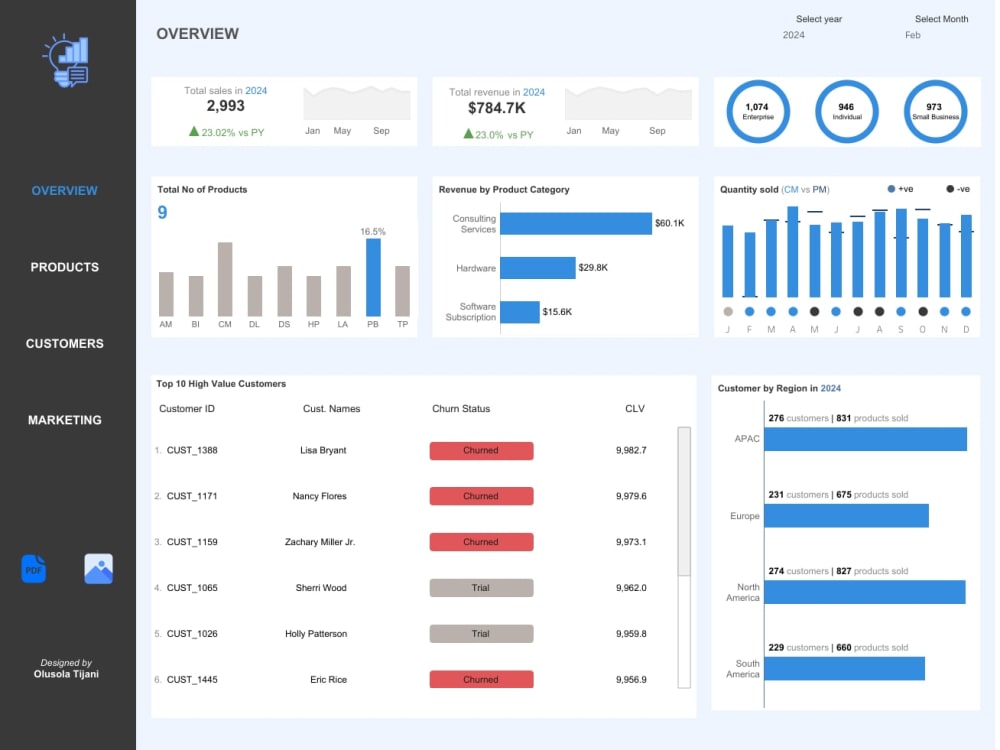This screenshot has width=1000, height=750.
Task: Click the total products count 9
Action: click(x=163, y=212)
